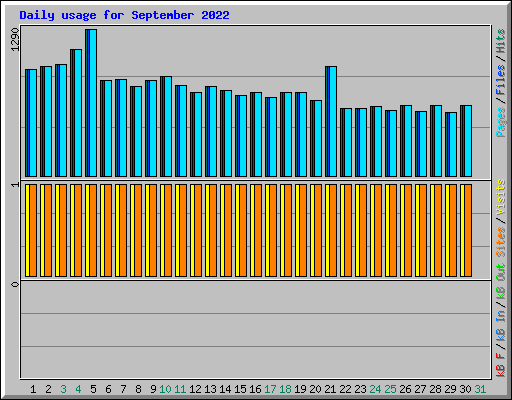Screen dimensions: 512x400
Task: Click the cyan hits bar for day 1
Action: [33, 123]
